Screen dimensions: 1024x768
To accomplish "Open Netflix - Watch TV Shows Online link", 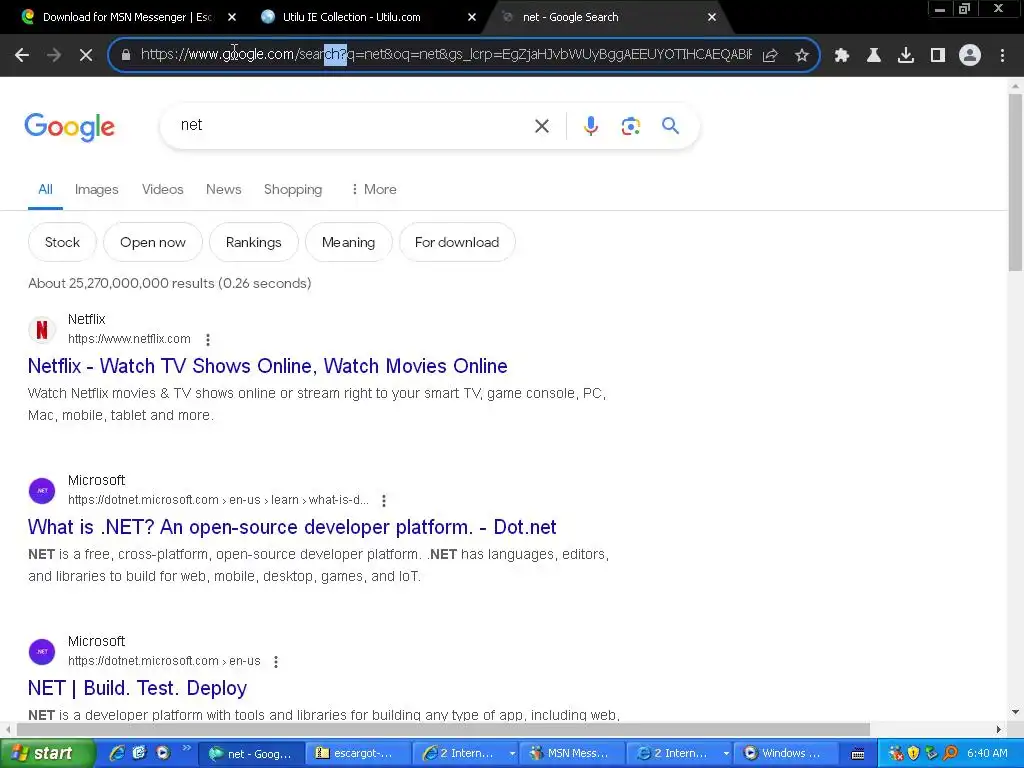I will (267, 366).
